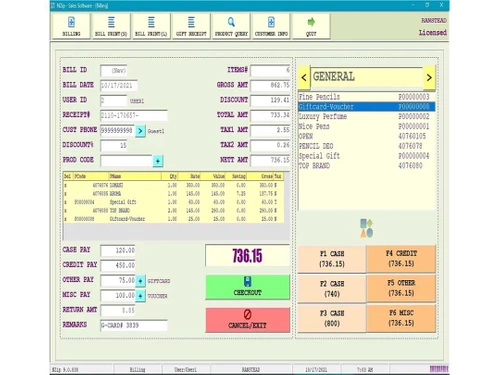Viewport: 500px width, 375px height.
Task: Click the Gross Amt value field
Action: pyautogui.click(x=270, y=85)
